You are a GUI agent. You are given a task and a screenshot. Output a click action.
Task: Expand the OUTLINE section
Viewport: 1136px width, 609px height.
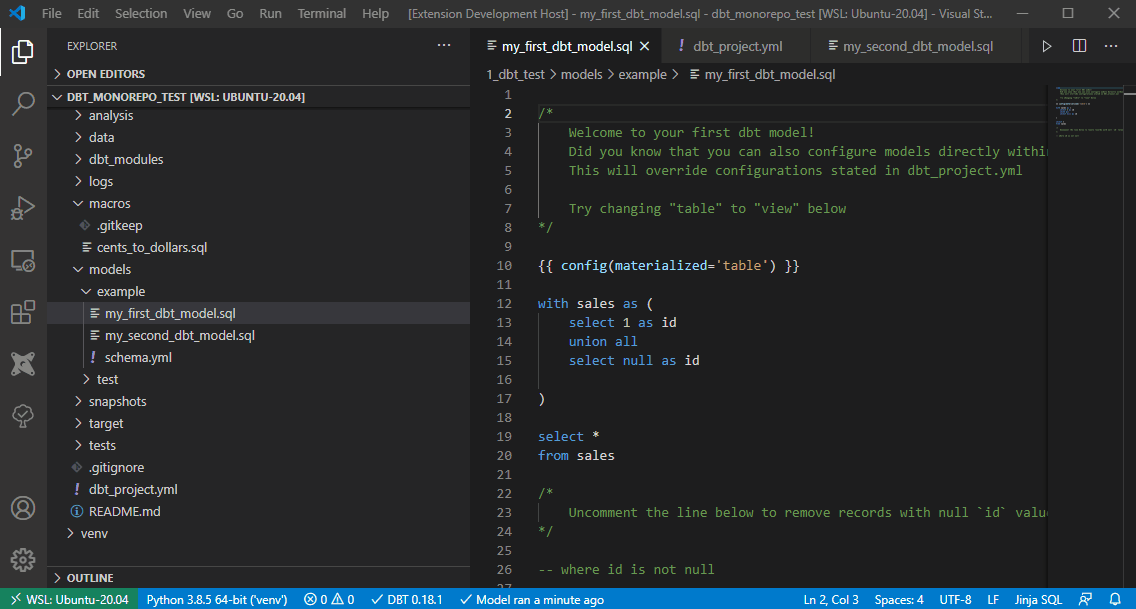258,578
